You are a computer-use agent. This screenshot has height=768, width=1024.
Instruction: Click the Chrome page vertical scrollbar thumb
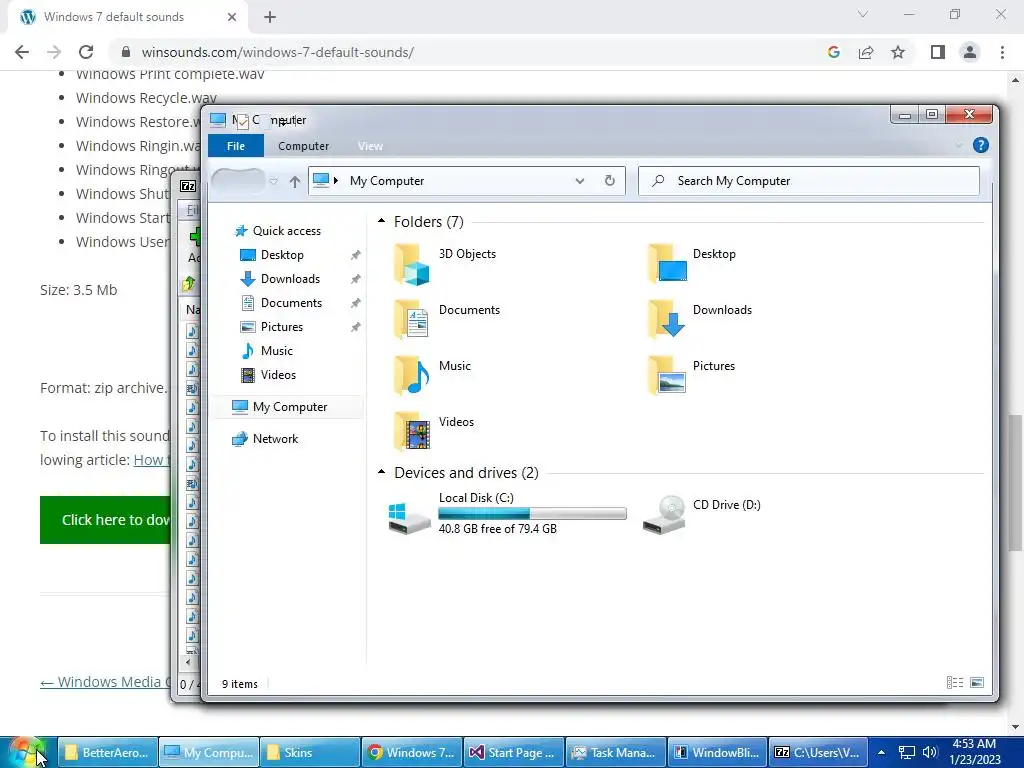tap(1015, 483)
